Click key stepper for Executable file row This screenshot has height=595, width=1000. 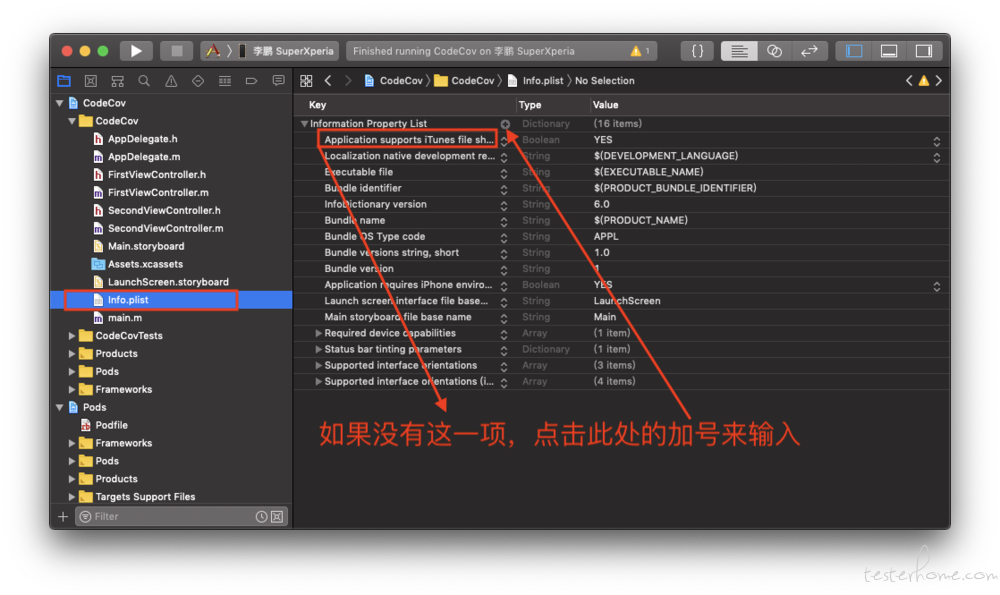click(x=504, y=173)
